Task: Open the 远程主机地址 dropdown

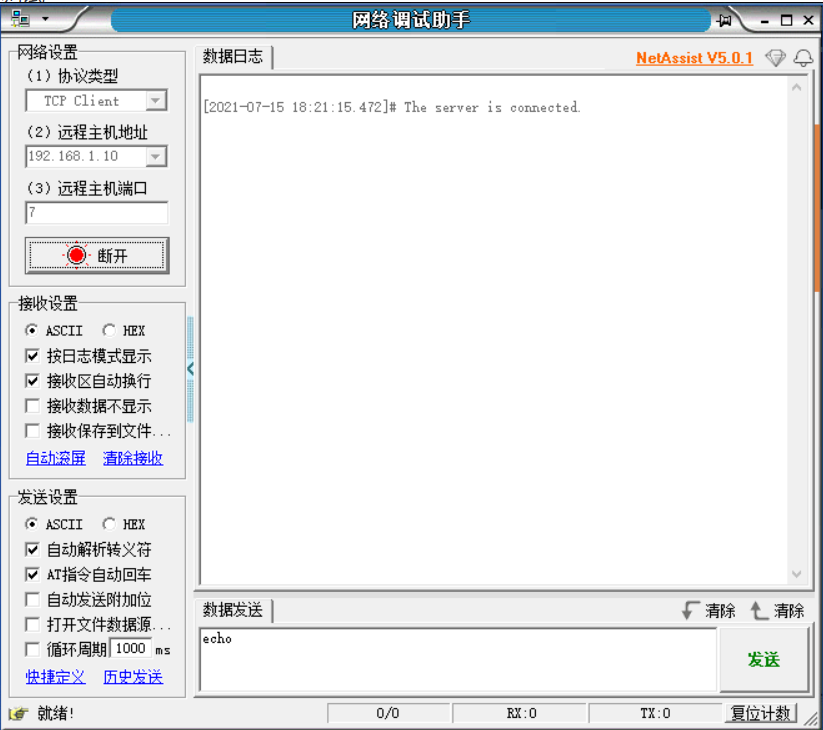Action: pos(154,156)
